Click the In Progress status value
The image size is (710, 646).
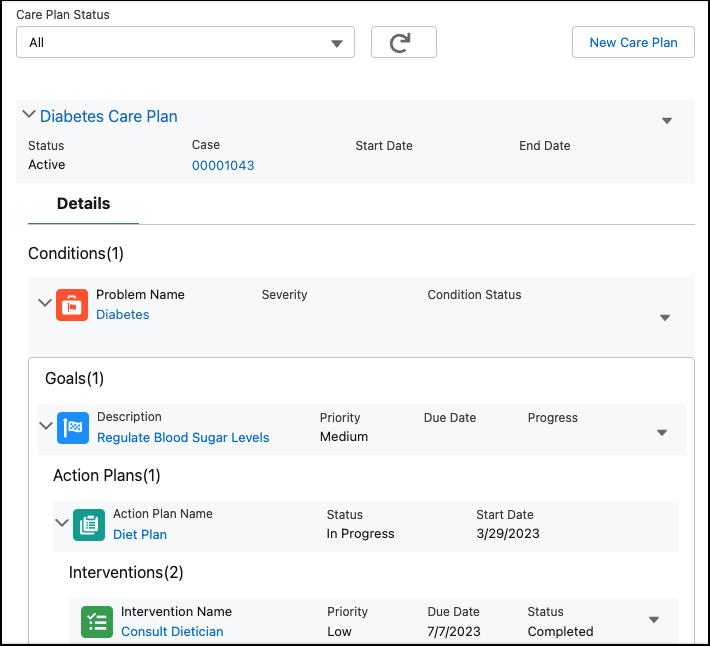click(x=360, y=533)
